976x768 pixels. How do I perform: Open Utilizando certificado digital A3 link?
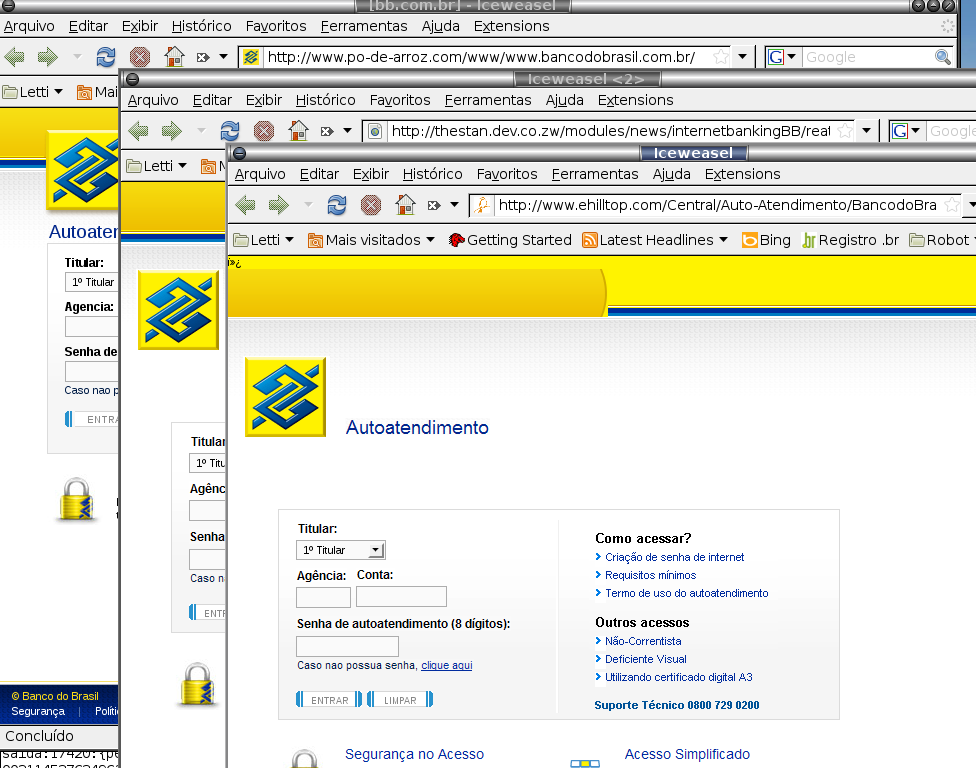pos(678,677)
